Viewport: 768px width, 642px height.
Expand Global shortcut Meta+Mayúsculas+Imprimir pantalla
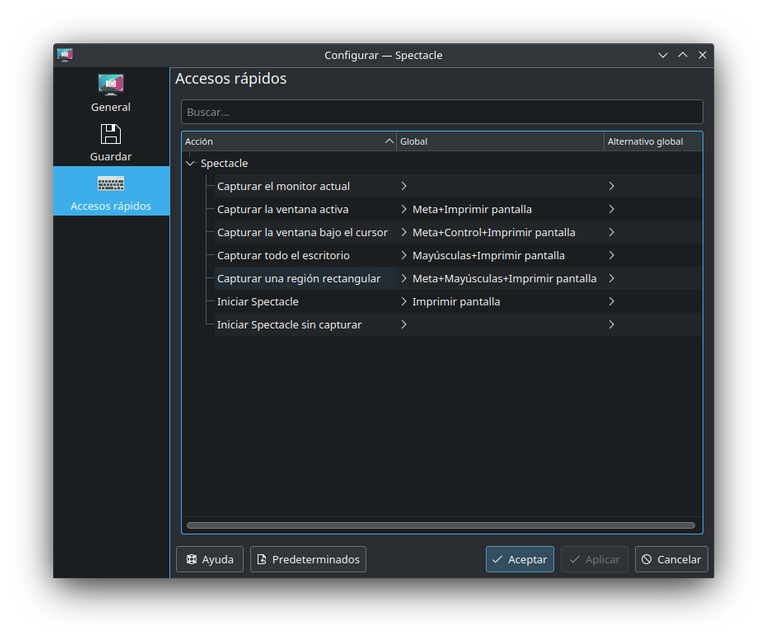(404, 278)
